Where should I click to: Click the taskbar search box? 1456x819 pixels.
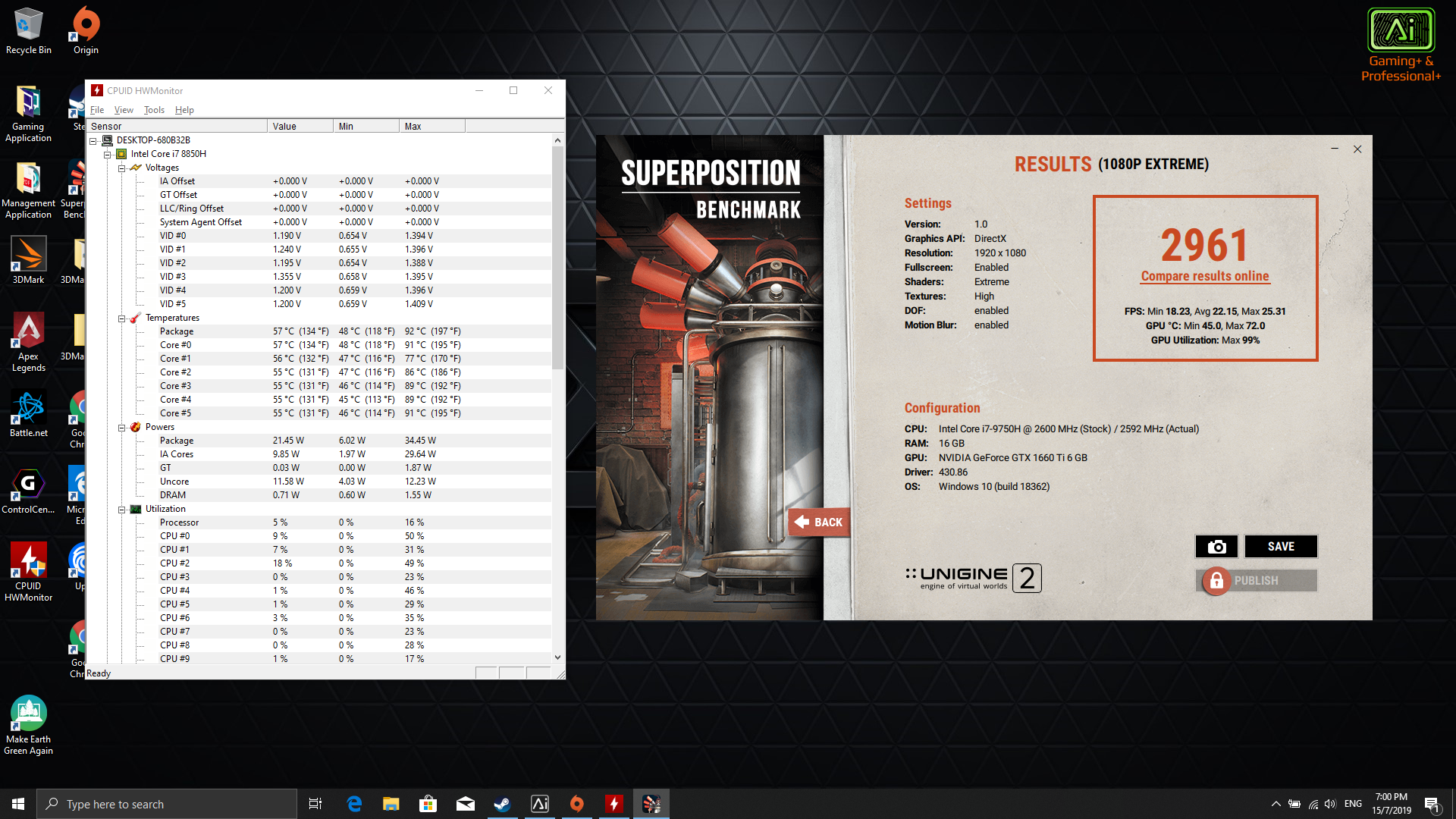167,804
